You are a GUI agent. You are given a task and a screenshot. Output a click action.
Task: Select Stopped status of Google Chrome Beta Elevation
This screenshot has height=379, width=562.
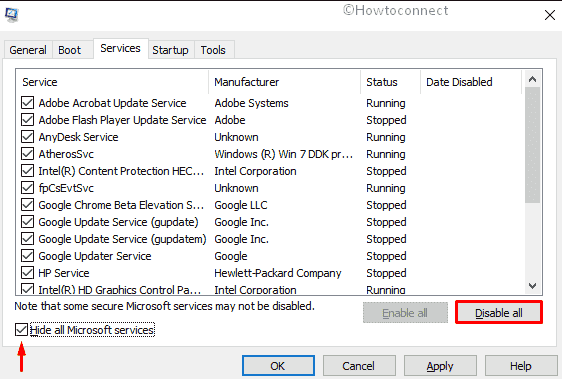(386, 205)
